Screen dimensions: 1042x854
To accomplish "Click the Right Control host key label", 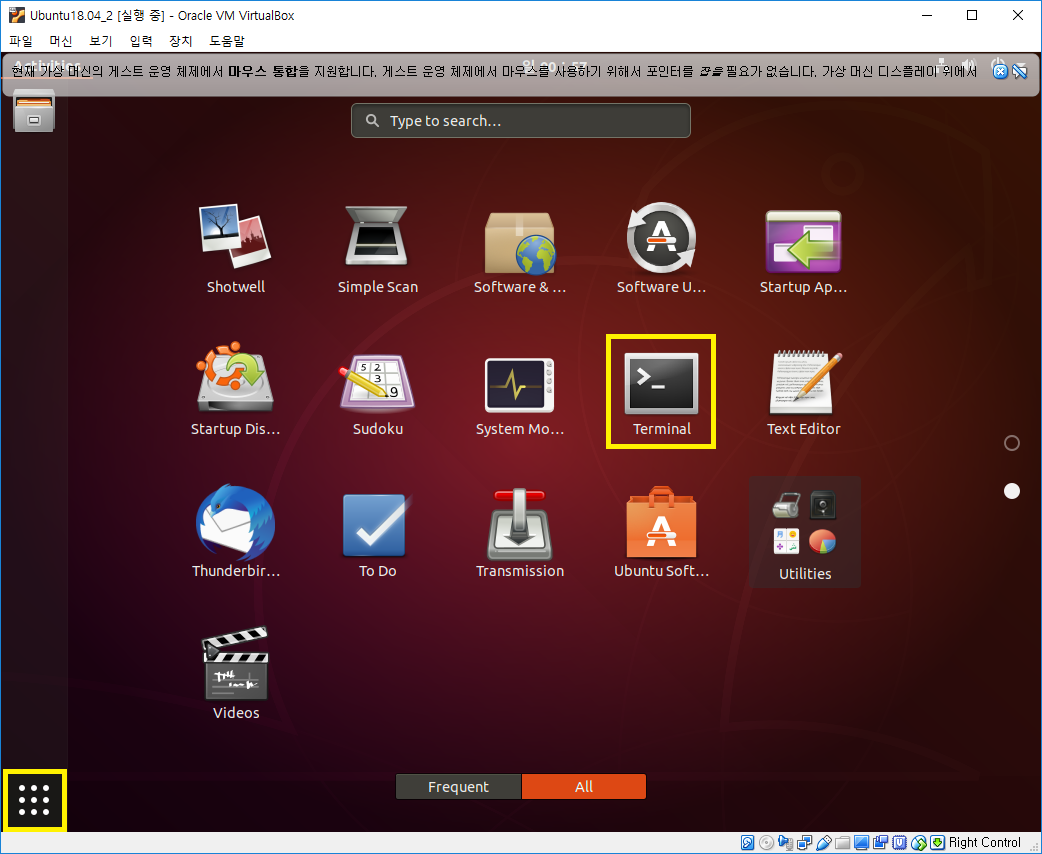I will click(x=984, y=843).
